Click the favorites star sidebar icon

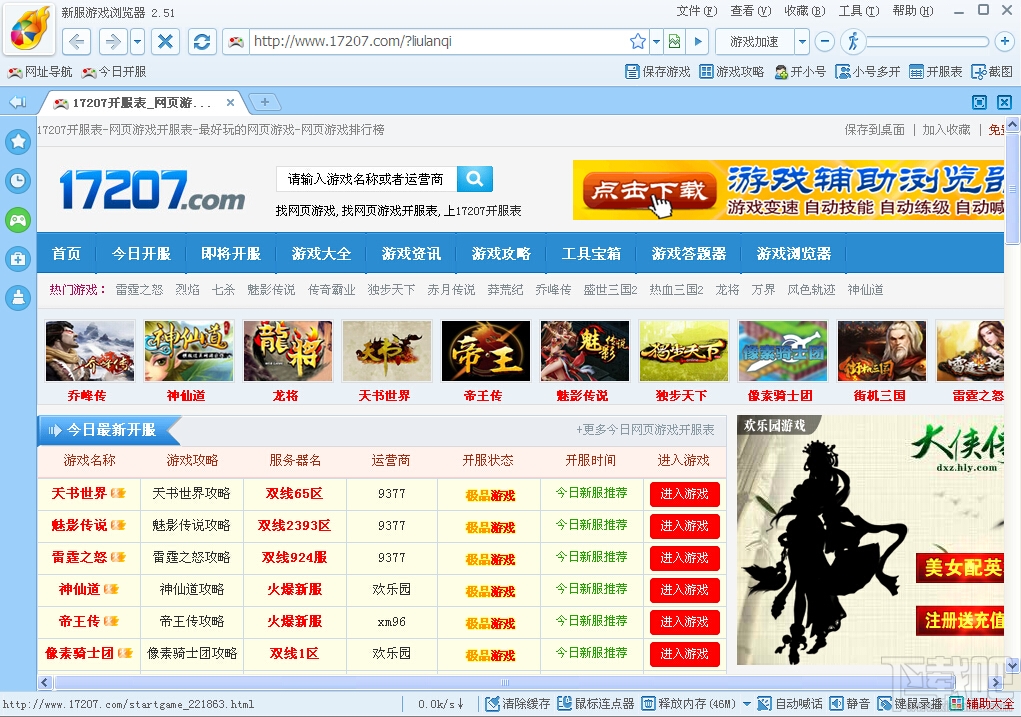click(x=18, y=141)
